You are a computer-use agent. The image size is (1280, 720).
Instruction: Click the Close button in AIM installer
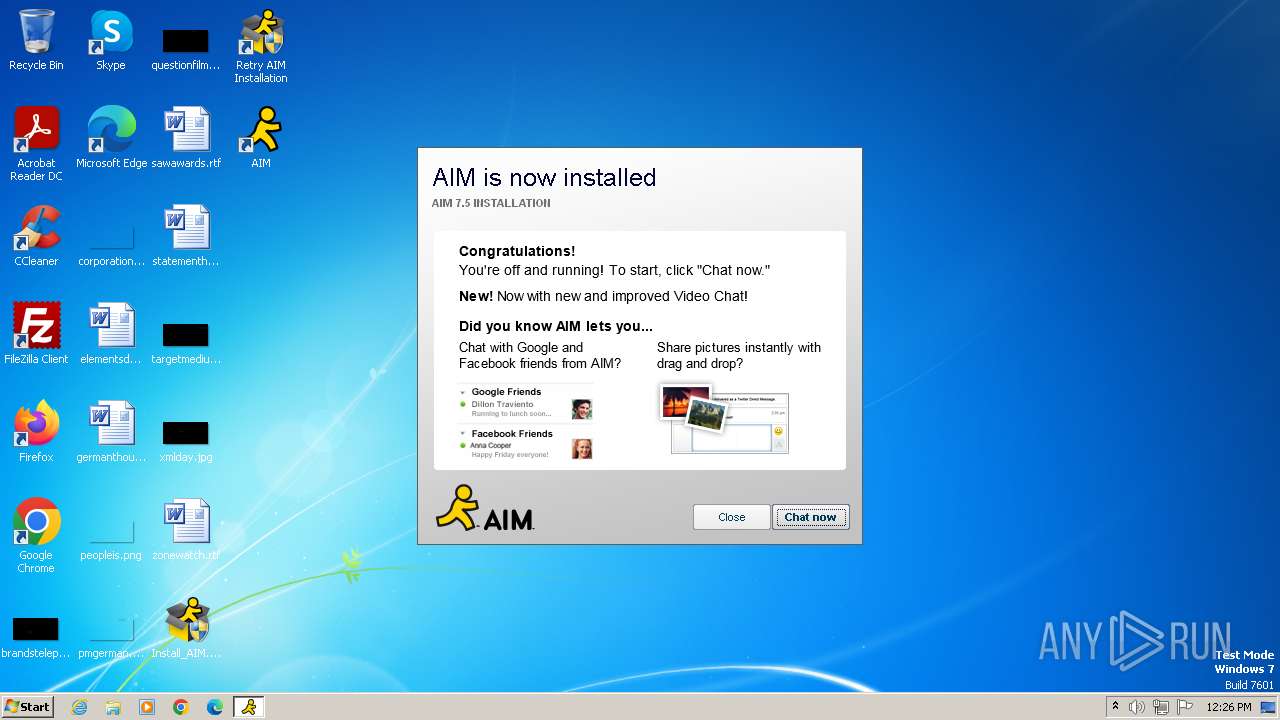(x=731, y=517)
